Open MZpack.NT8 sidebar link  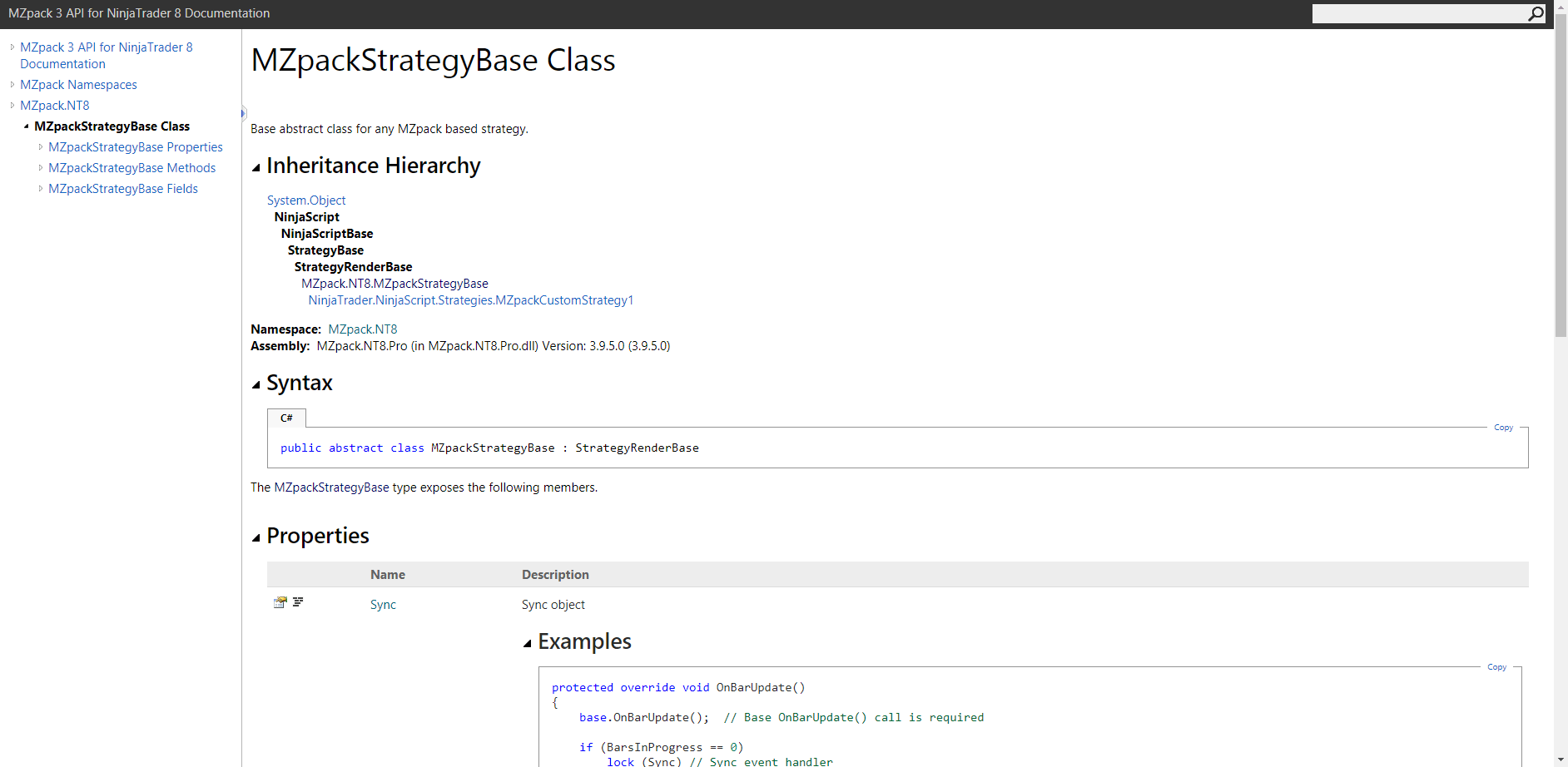[55, 106]
